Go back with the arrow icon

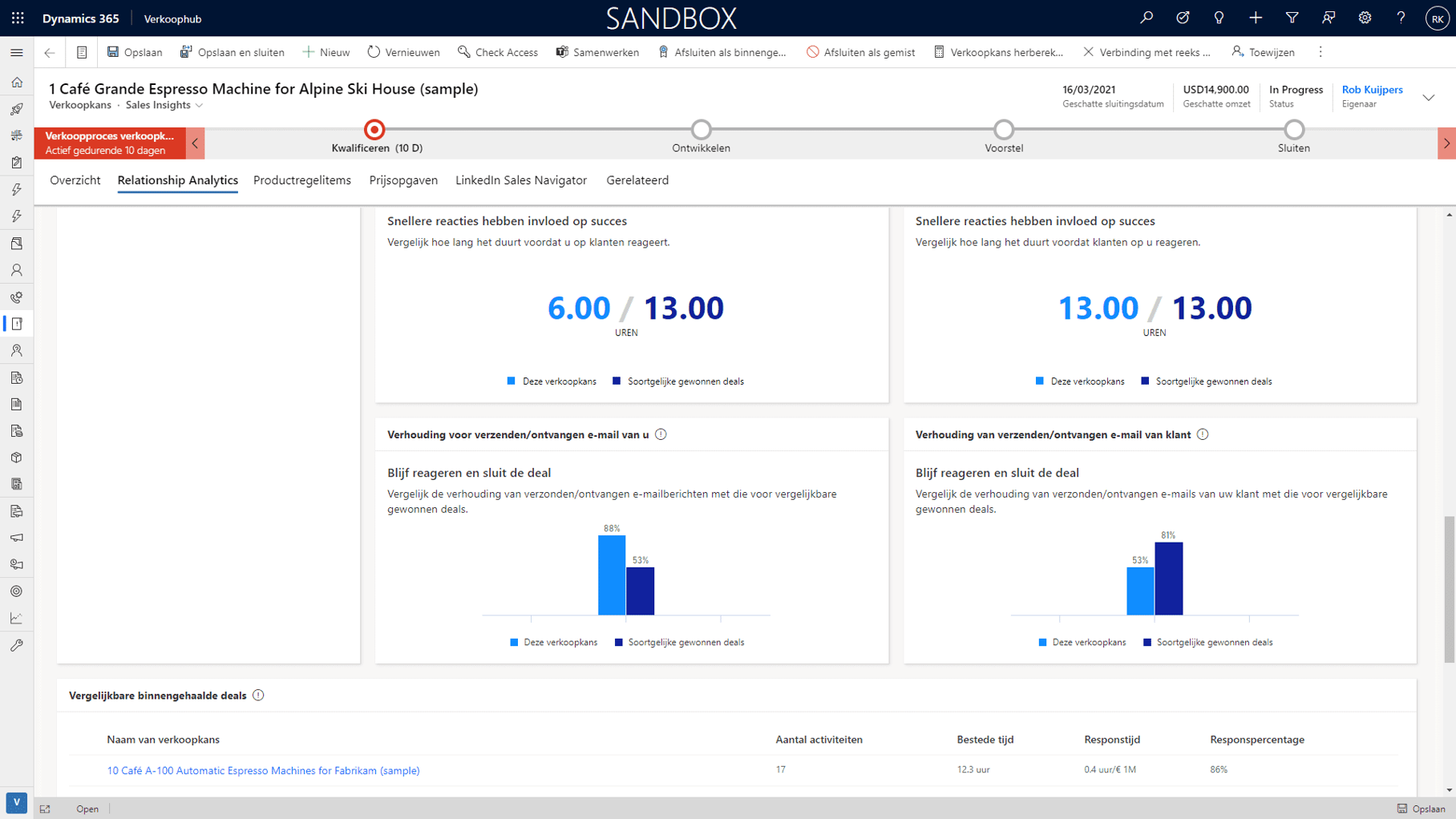pyautogui.click(x=50, y=52)
